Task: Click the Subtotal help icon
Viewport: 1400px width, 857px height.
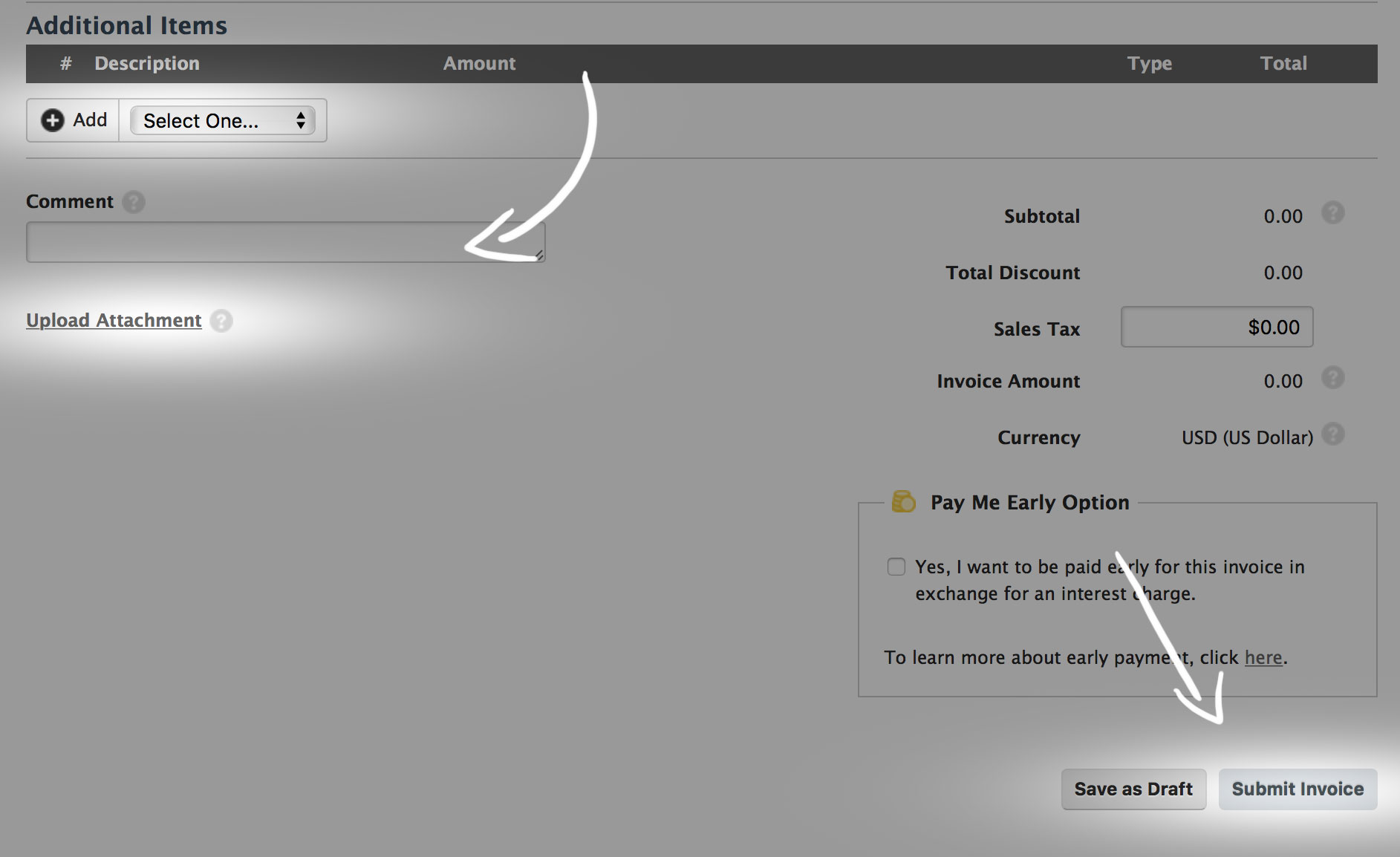Action: (x=1333, y=213)
